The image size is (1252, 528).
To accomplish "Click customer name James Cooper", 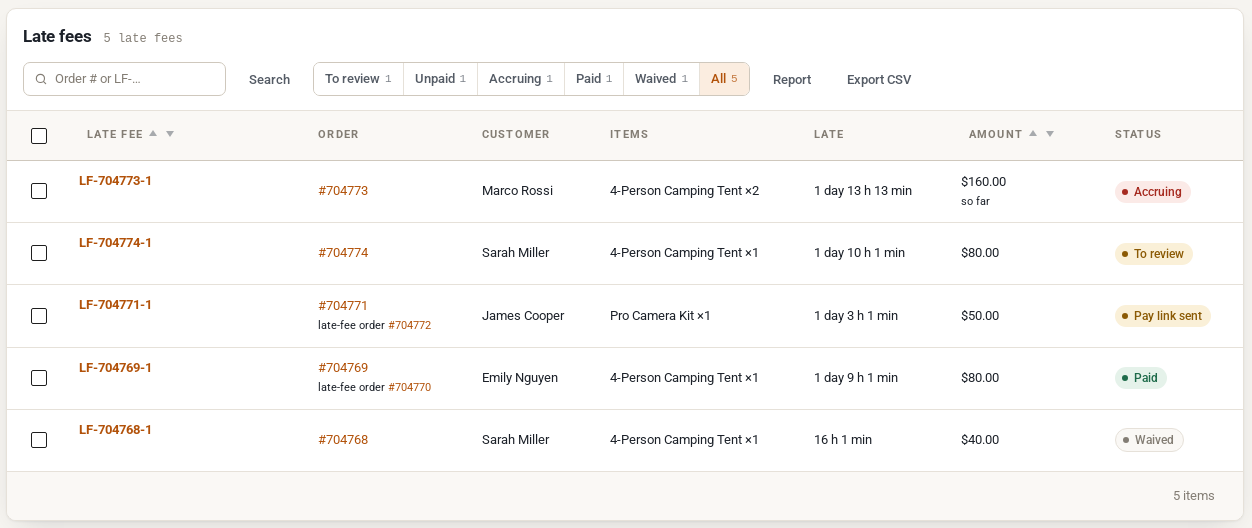I will point(523,316).
